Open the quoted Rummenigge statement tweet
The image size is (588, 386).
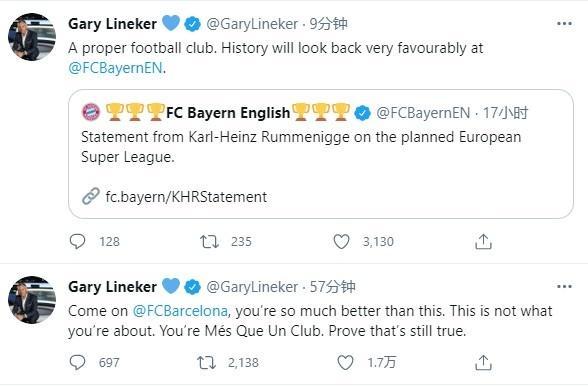321,154
